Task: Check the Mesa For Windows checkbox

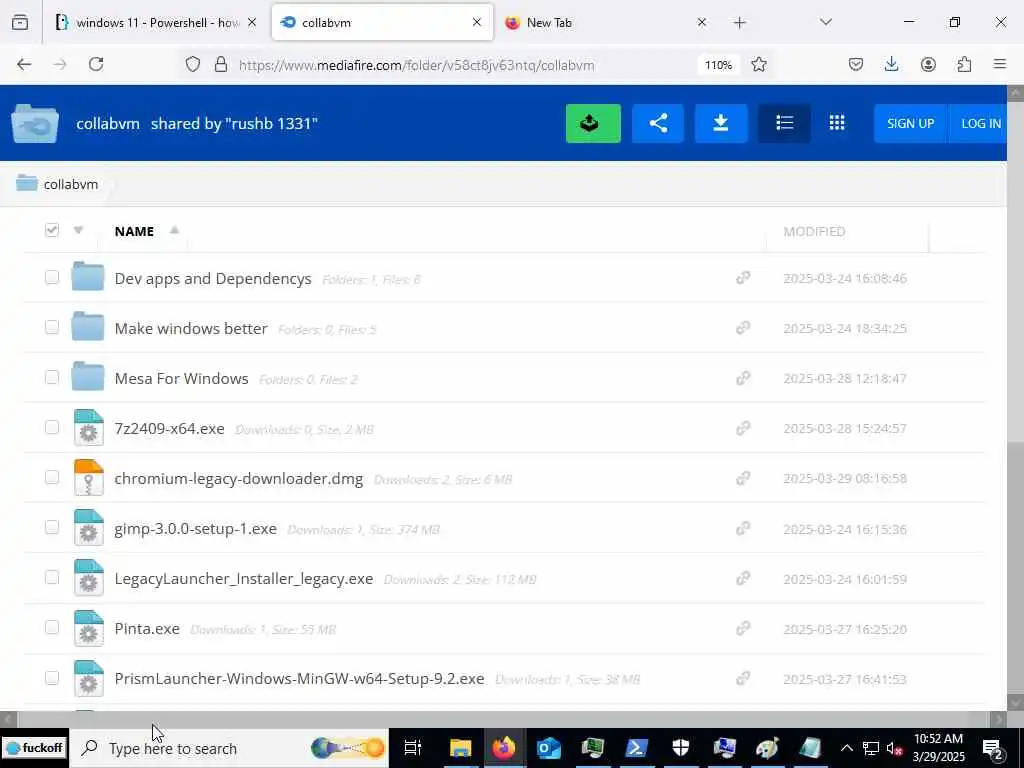Action: (52, 377)
